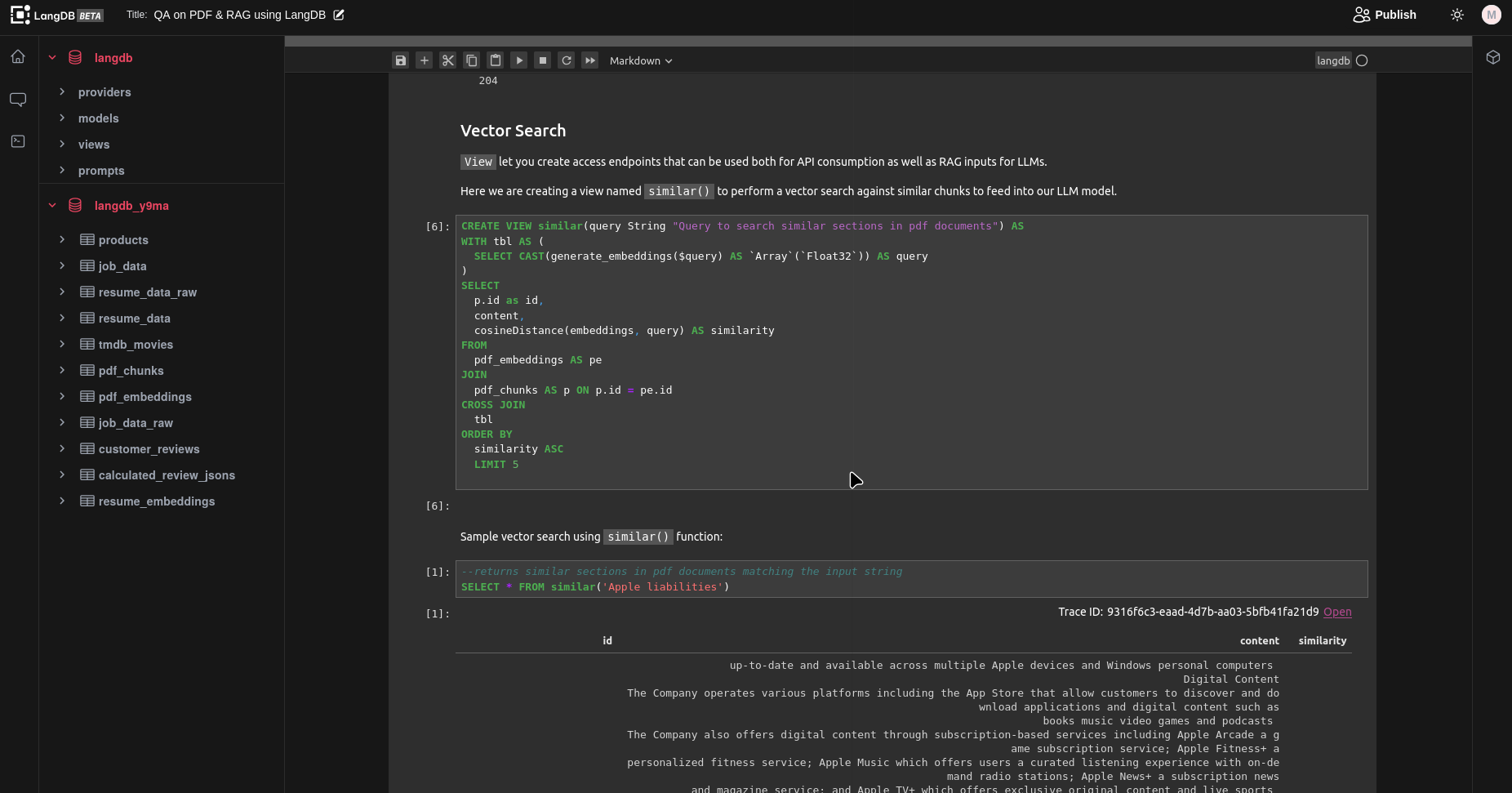This screenshot has height=793, width=1512.
Task: Expand the pdf_chunks chevron
Action: [x=62, y=371]
